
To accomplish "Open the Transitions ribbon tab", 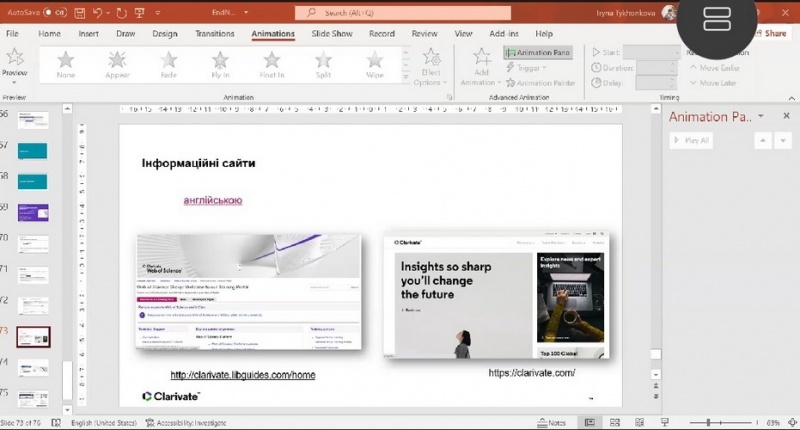I will click(215, 33).
